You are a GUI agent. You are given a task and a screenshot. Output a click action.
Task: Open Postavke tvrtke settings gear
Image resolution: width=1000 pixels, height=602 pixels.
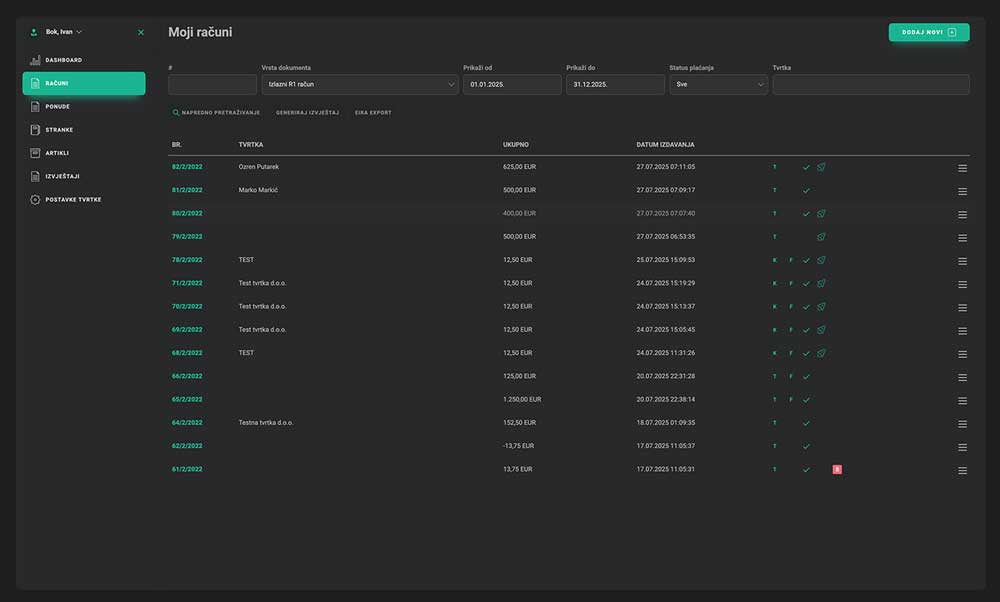click(x=36, y=200)
